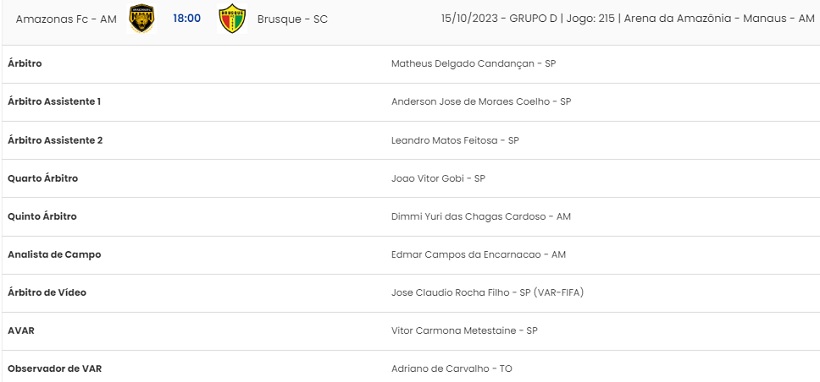Click the Brusque team crest
Image resolution: width=820 pixels, height=382 pixels.
point(233,19)
